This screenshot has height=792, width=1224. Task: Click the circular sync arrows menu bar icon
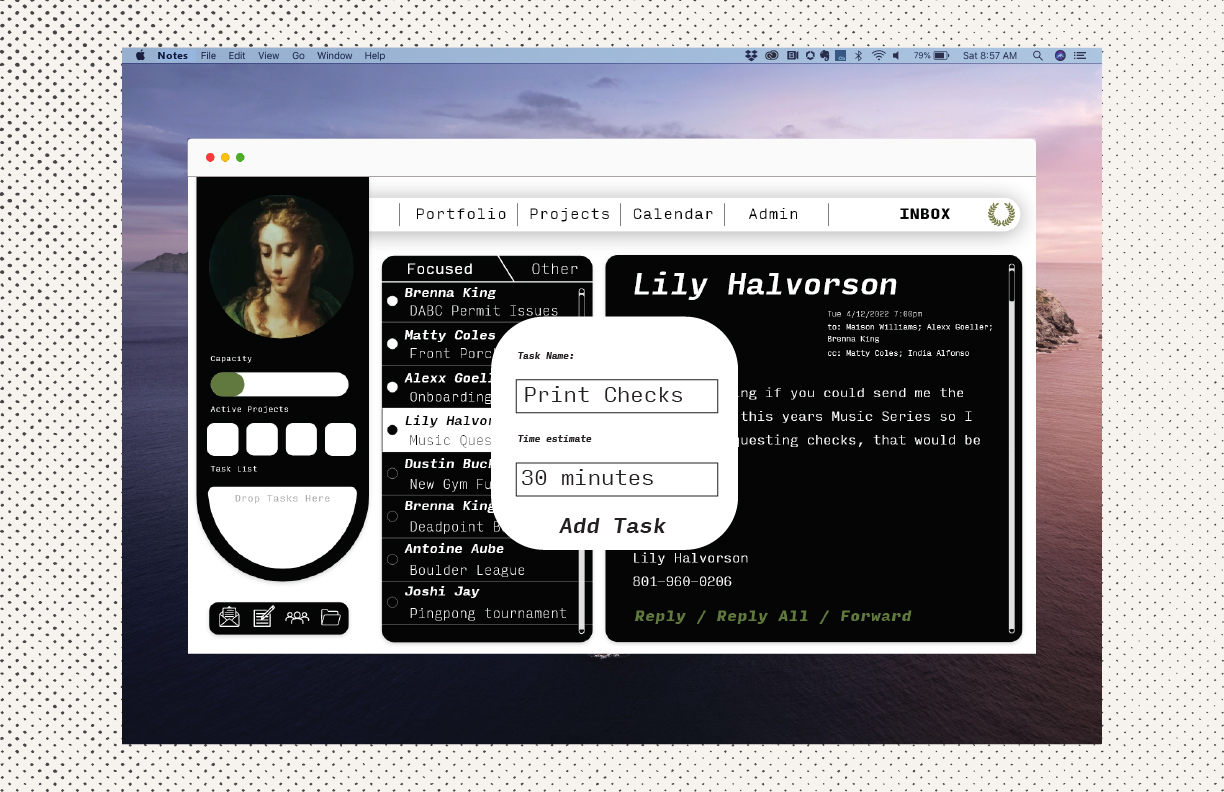click(x=810, y=56)
